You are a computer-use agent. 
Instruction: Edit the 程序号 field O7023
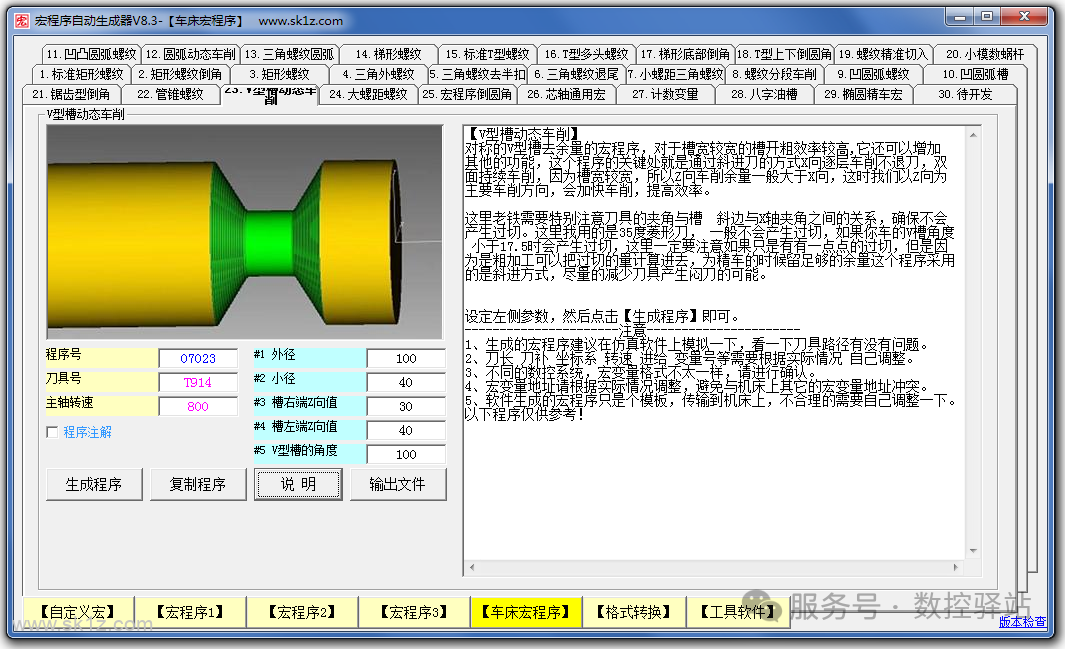tap(198, 358)
